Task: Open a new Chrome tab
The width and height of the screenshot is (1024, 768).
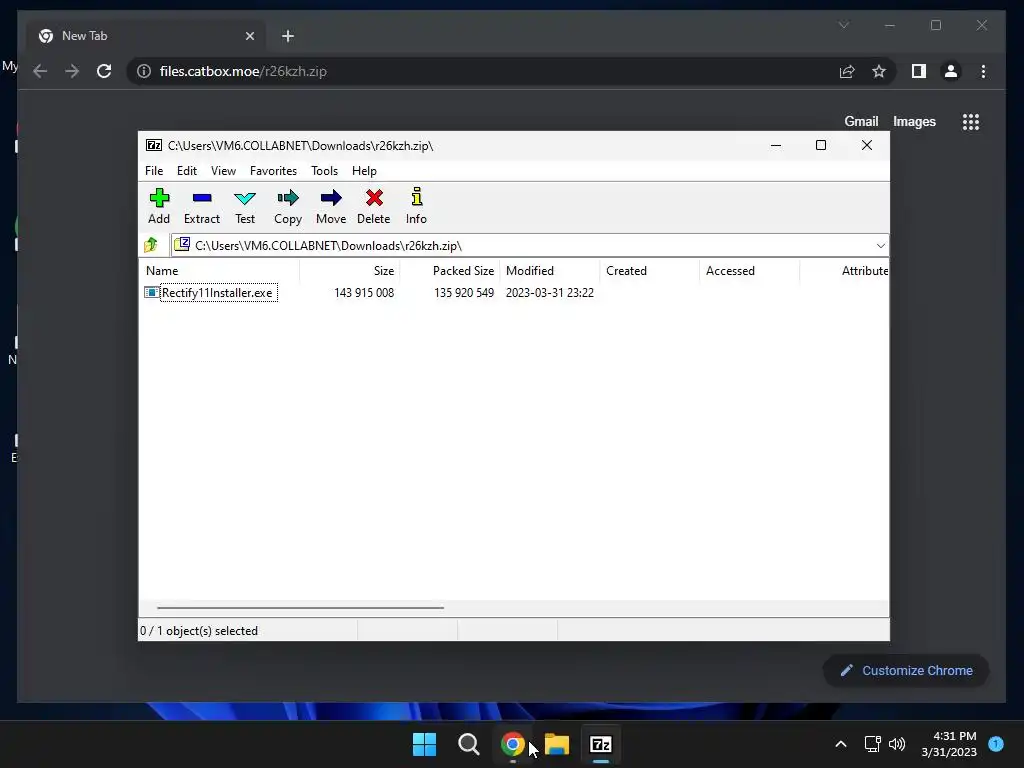Action: pyautogui.click(x=288, y=36)
